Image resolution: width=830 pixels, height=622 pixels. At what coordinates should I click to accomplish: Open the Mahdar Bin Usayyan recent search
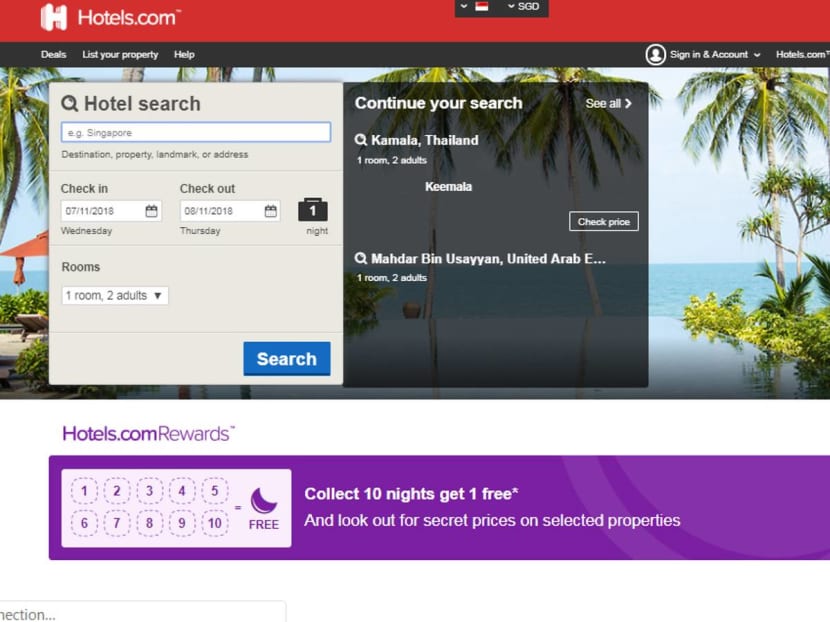(489, 258)
